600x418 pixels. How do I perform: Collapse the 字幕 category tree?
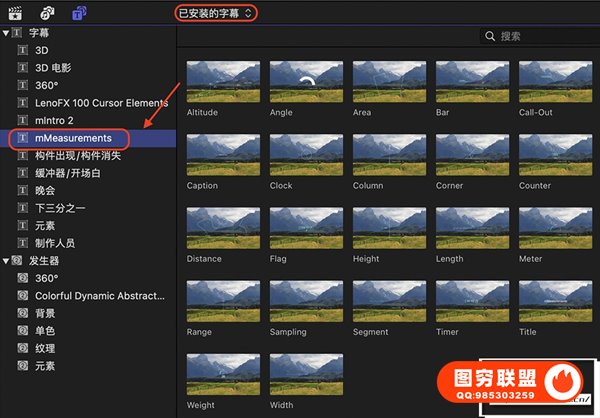pyautogui.click(x=6, y=33)
